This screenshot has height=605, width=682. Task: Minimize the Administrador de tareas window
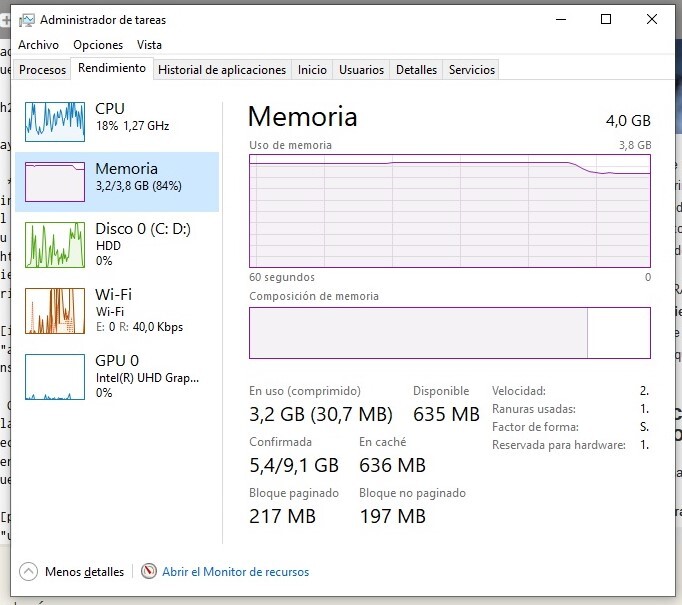pos(561,20)
